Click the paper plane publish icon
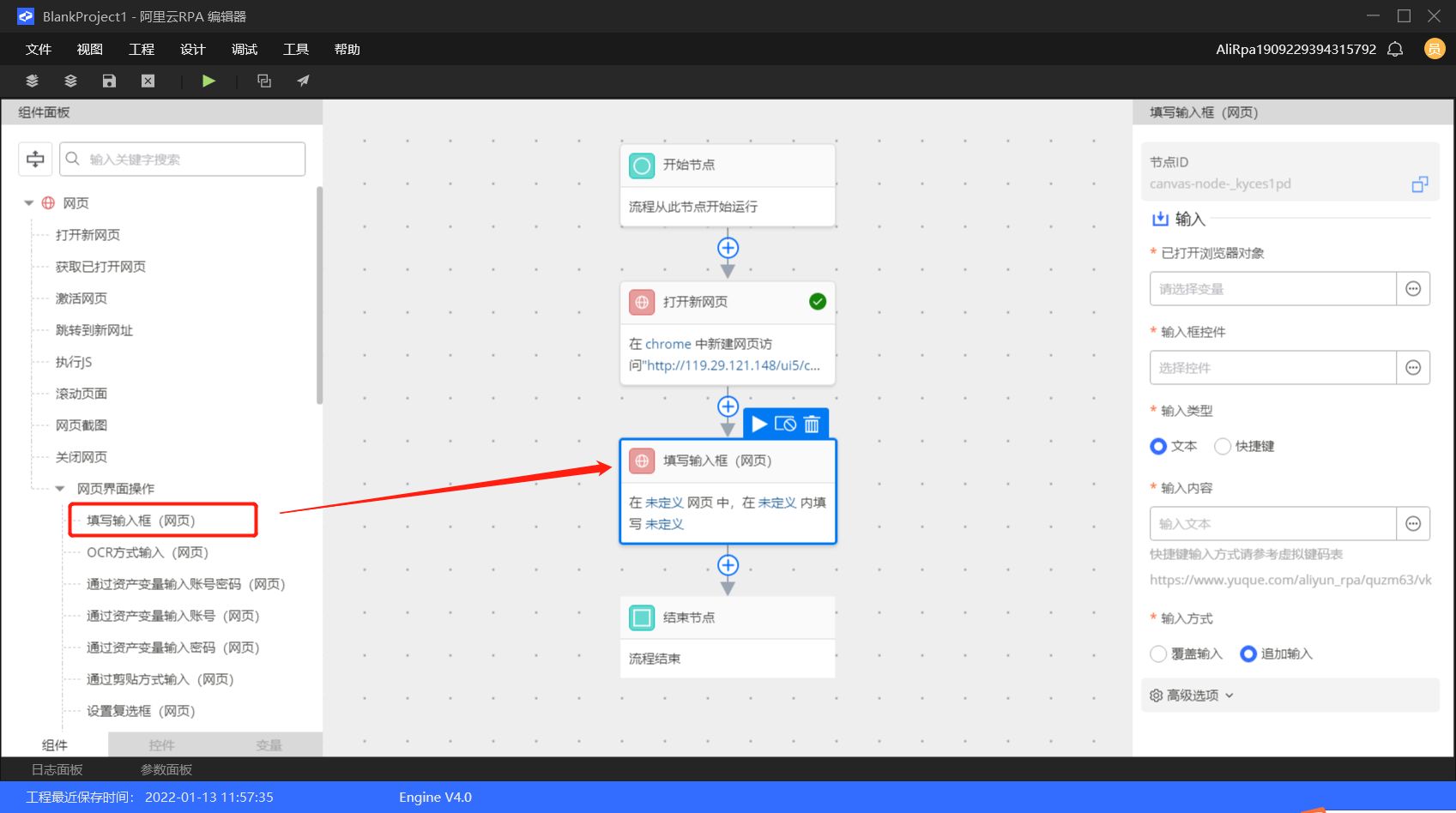This screenshot has height=813, width=1456. click(303, 81)
